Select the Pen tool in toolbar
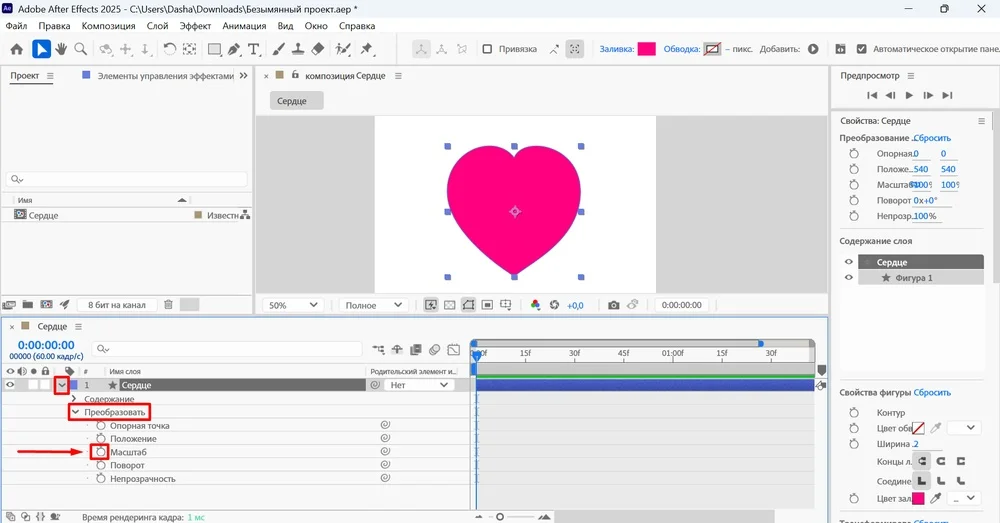1000x523 pixels. tap(234, 49)
